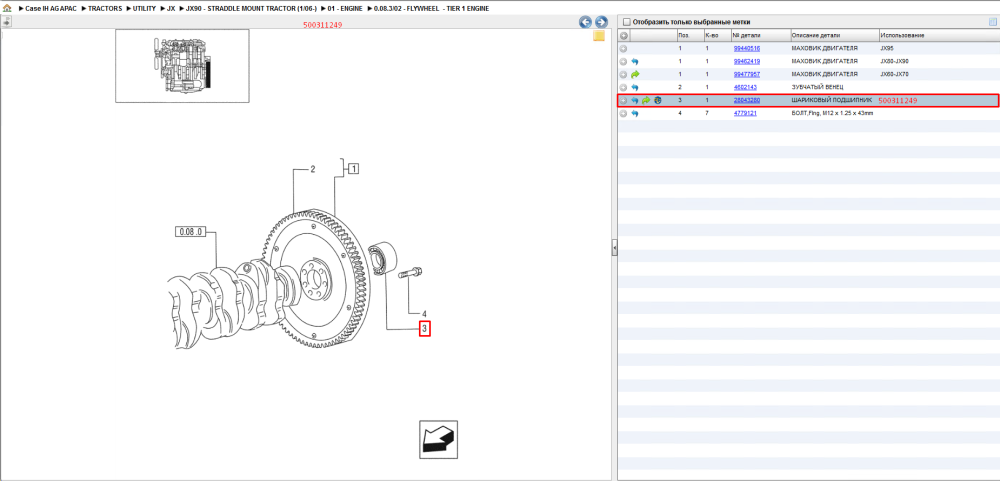Viewport: 1000px width, 481px height.
Task: Click blue replacement arrow on row 99462419
Action: [635, 62]
